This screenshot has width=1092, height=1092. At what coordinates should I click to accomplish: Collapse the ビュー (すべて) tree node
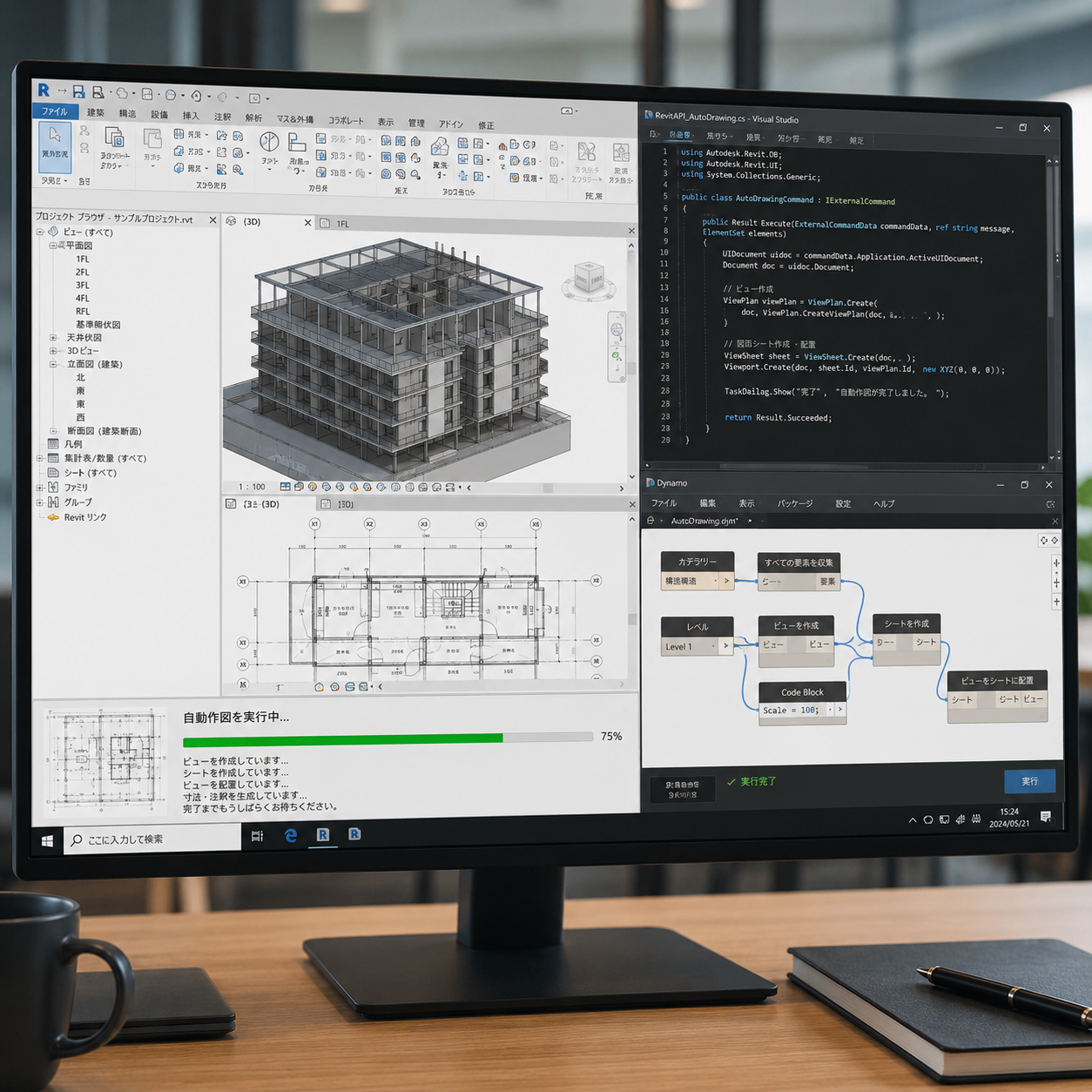40,233
